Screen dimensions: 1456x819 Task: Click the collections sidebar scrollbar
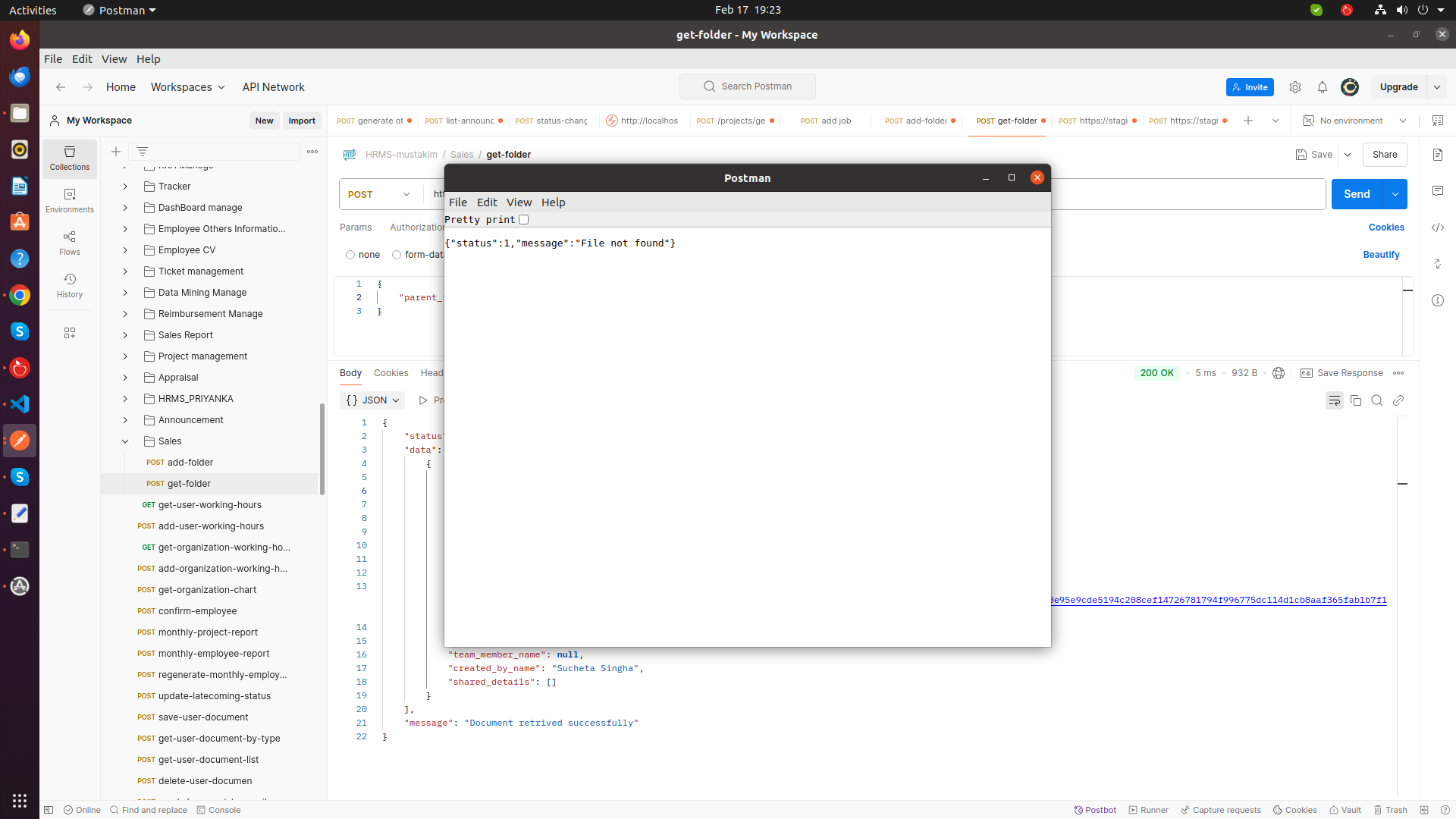click(x=322, y=449)
